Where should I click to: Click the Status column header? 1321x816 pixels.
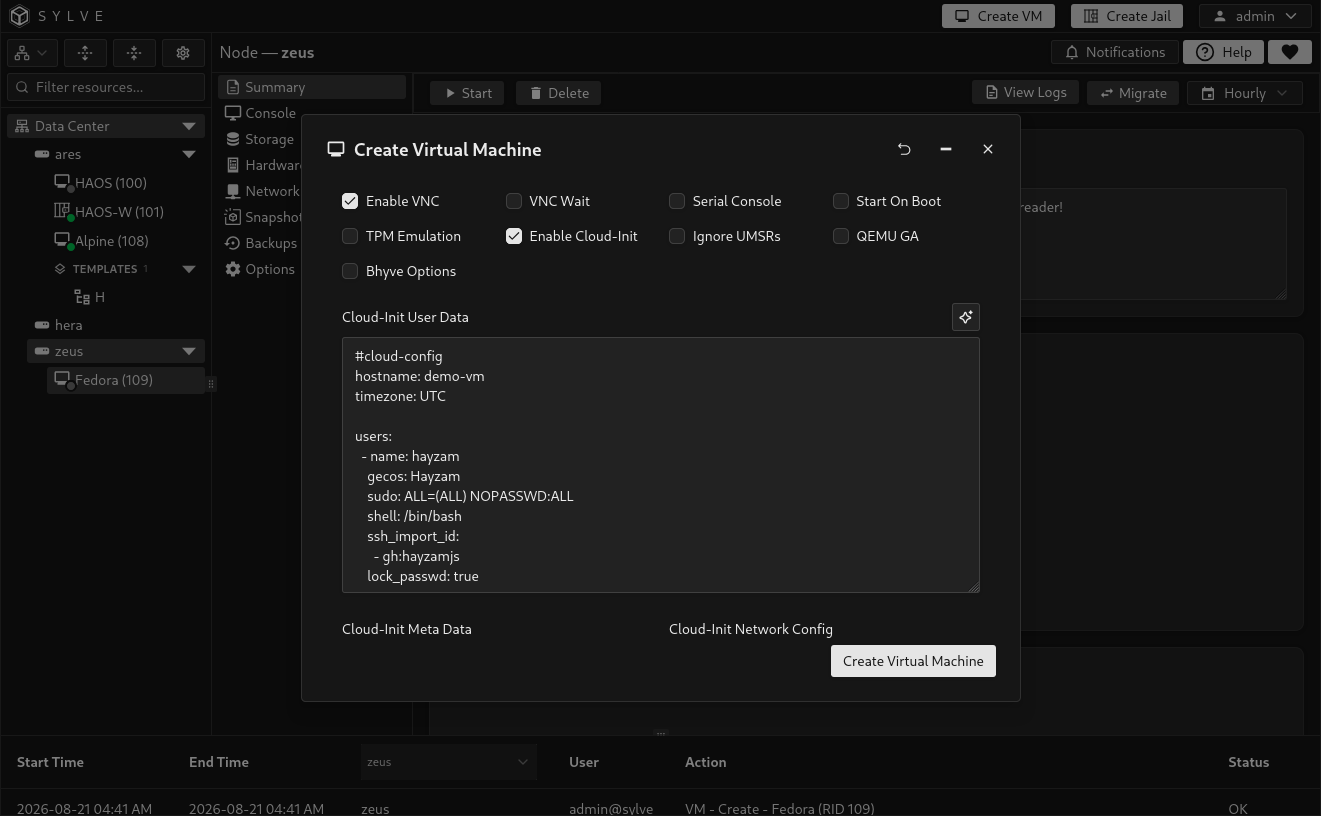point(1248,762)
